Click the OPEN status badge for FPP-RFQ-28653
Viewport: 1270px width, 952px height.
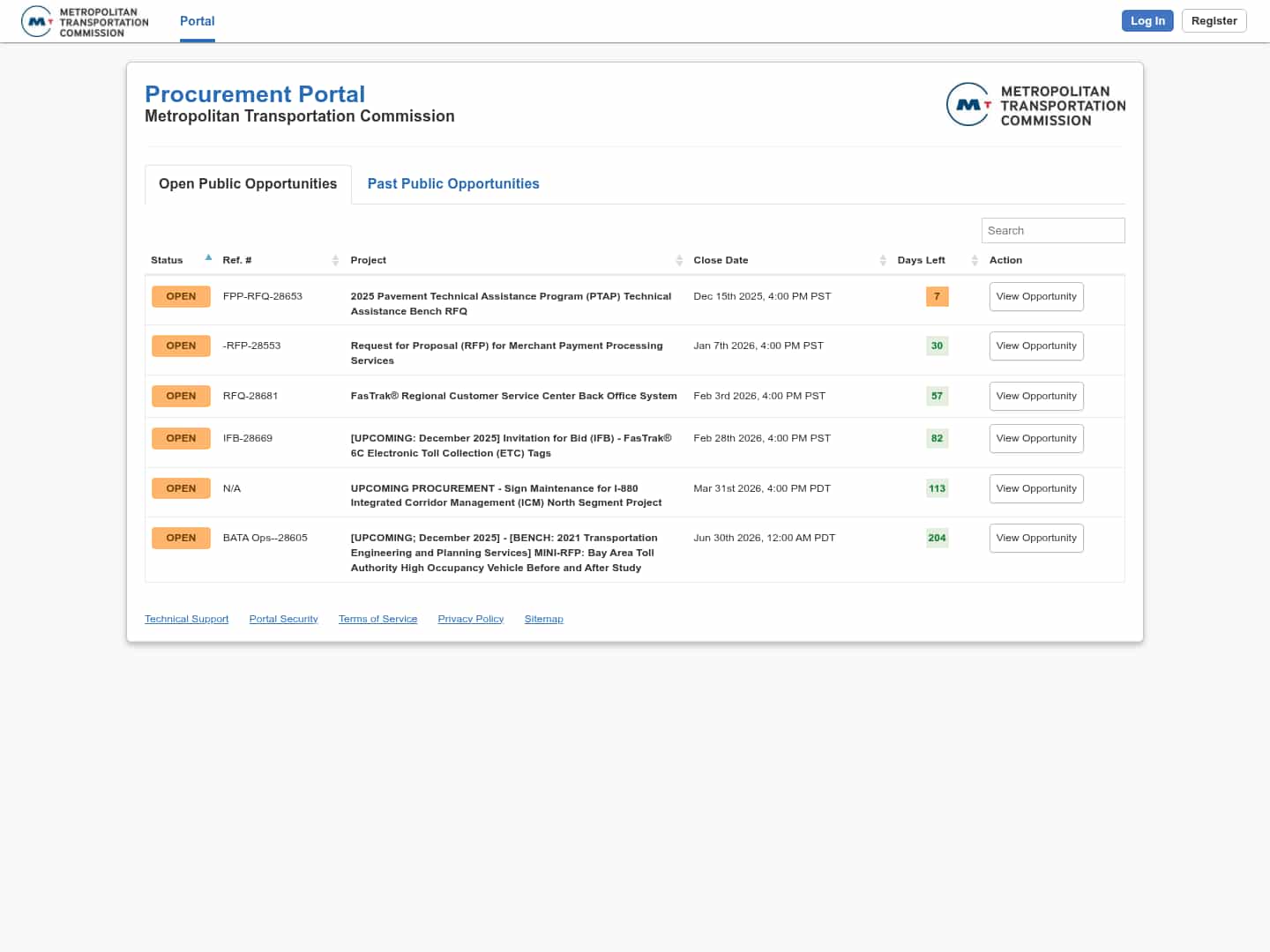click(181, 297)
